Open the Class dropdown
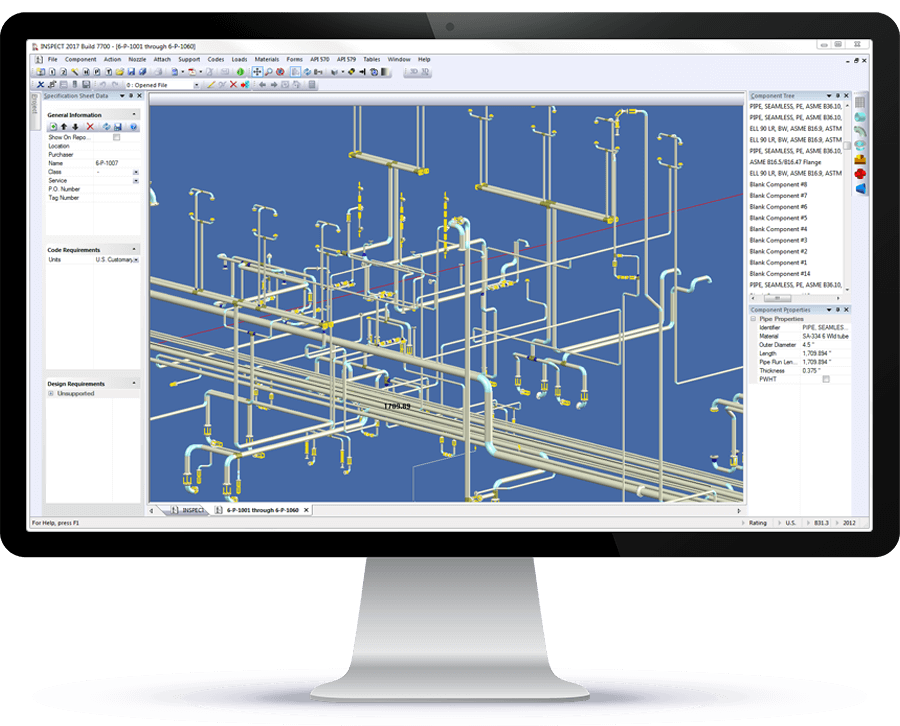This screenshot has width=900, height=726. pyautogui.click(x=136, y=172)
